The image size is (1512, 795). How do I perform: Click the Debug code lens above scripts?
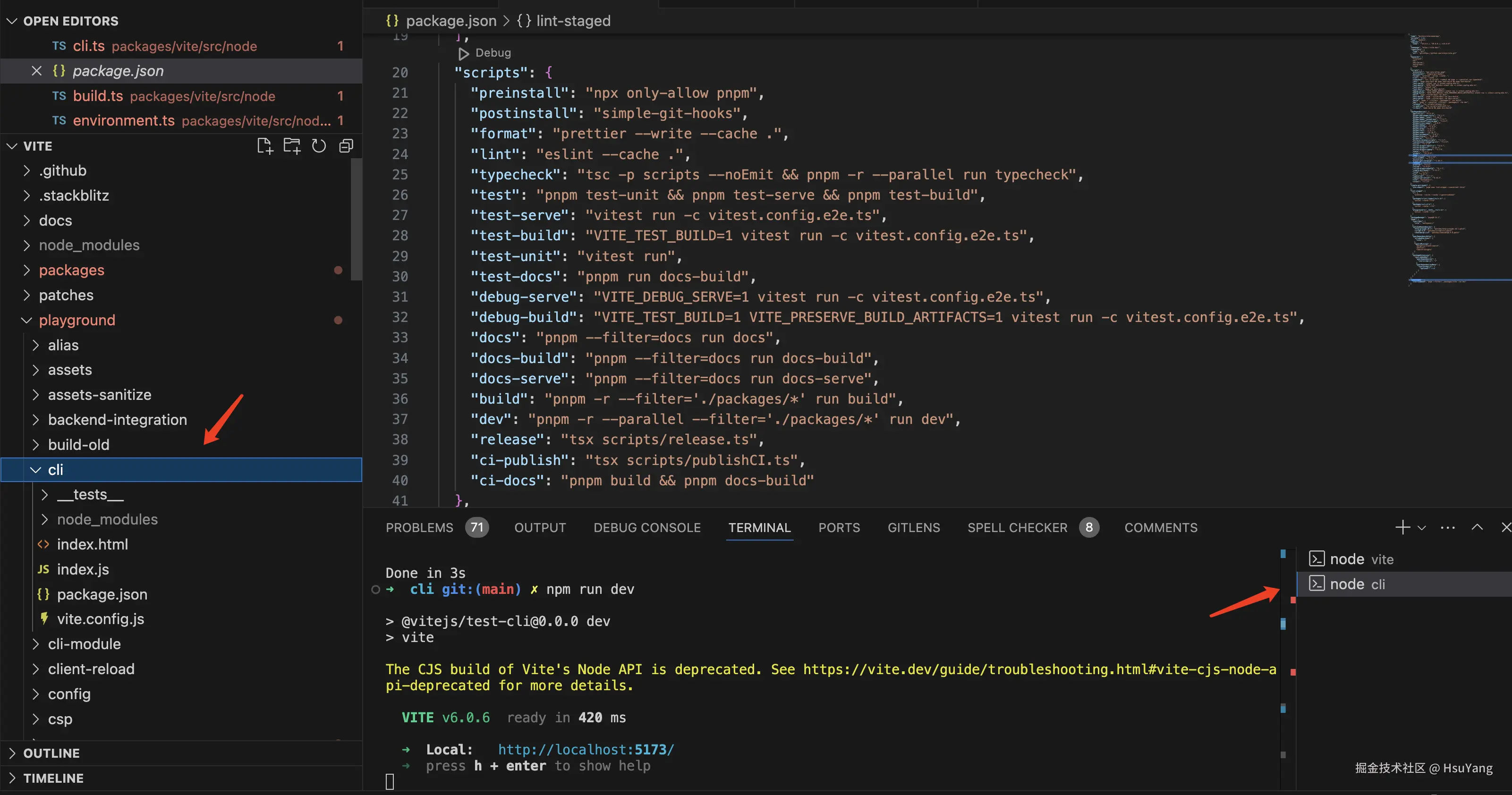click(x=485, y=53)
